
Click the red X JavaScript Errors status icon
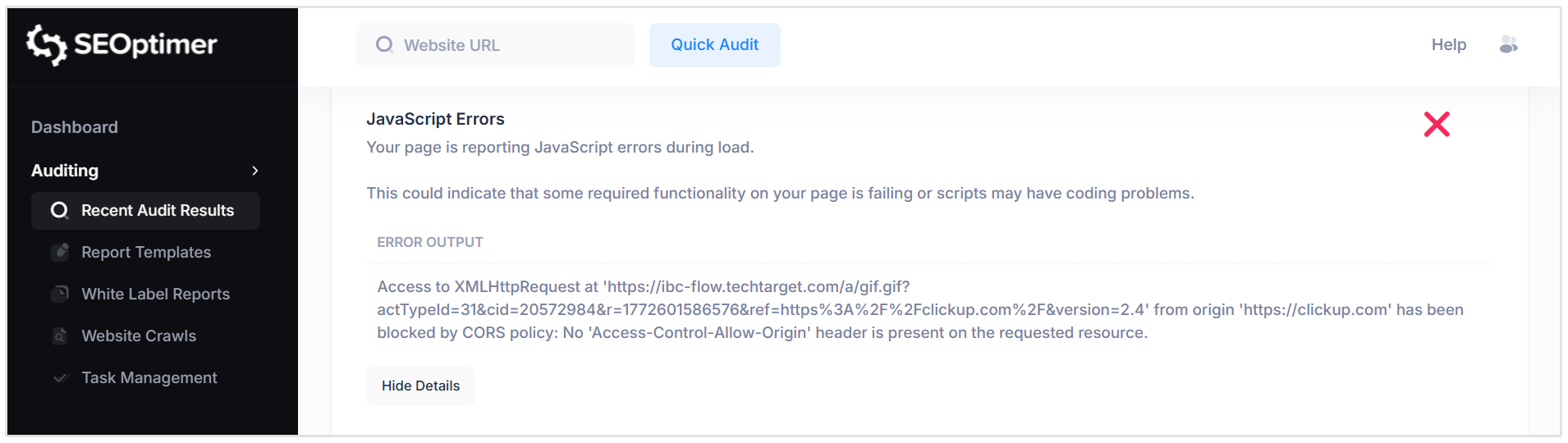[1437, 125]
